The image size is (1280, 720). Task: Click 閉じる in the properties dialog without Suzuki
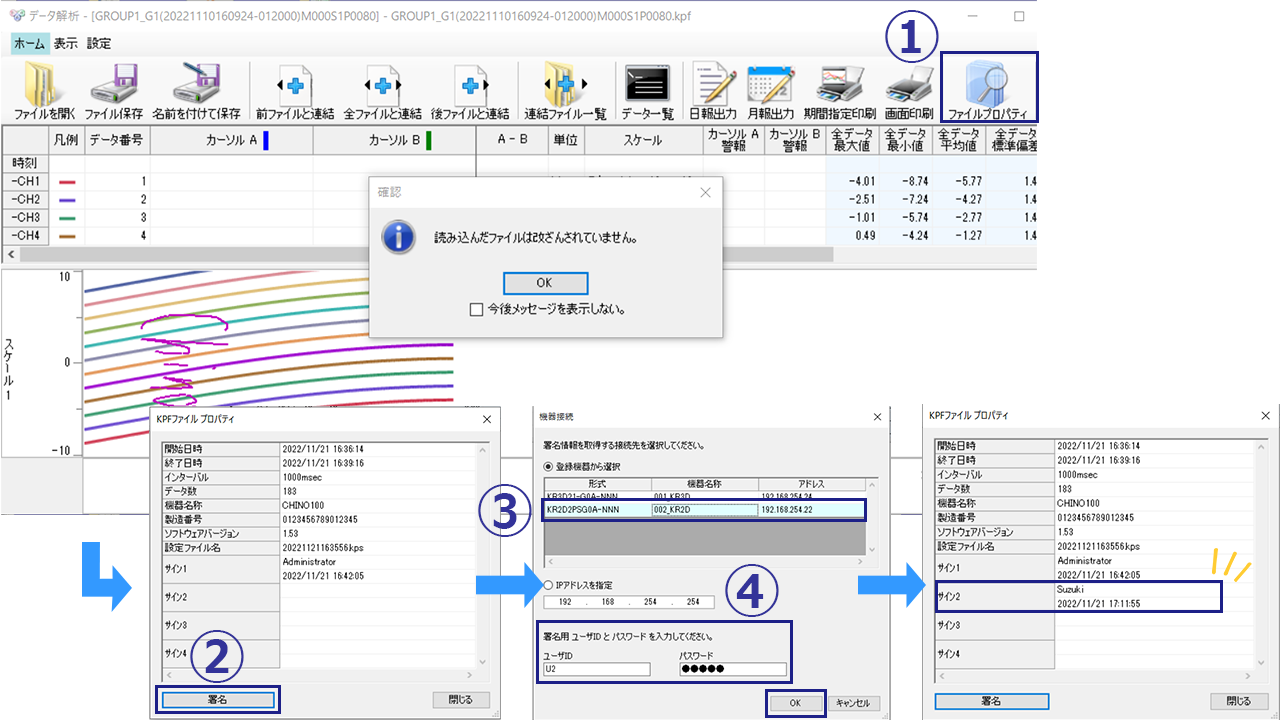pyautogui.click(x=461, y=700)
